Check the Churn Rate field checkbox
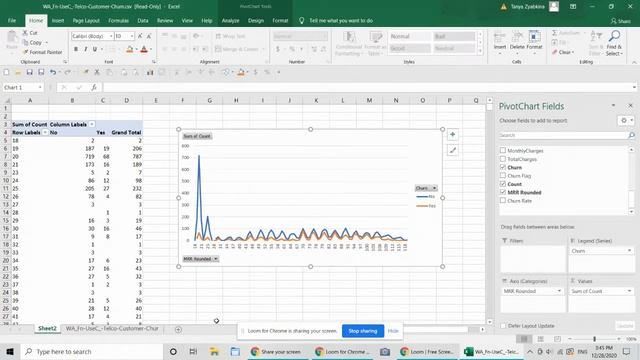Viewport: 640px width, 360px height. click(x=503, y=200)
